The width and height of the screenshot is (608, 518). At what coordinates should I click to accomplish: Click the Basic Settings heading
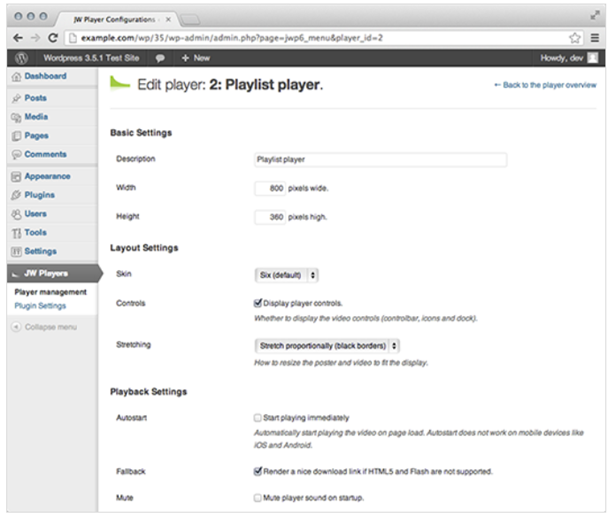click(141, 133)
